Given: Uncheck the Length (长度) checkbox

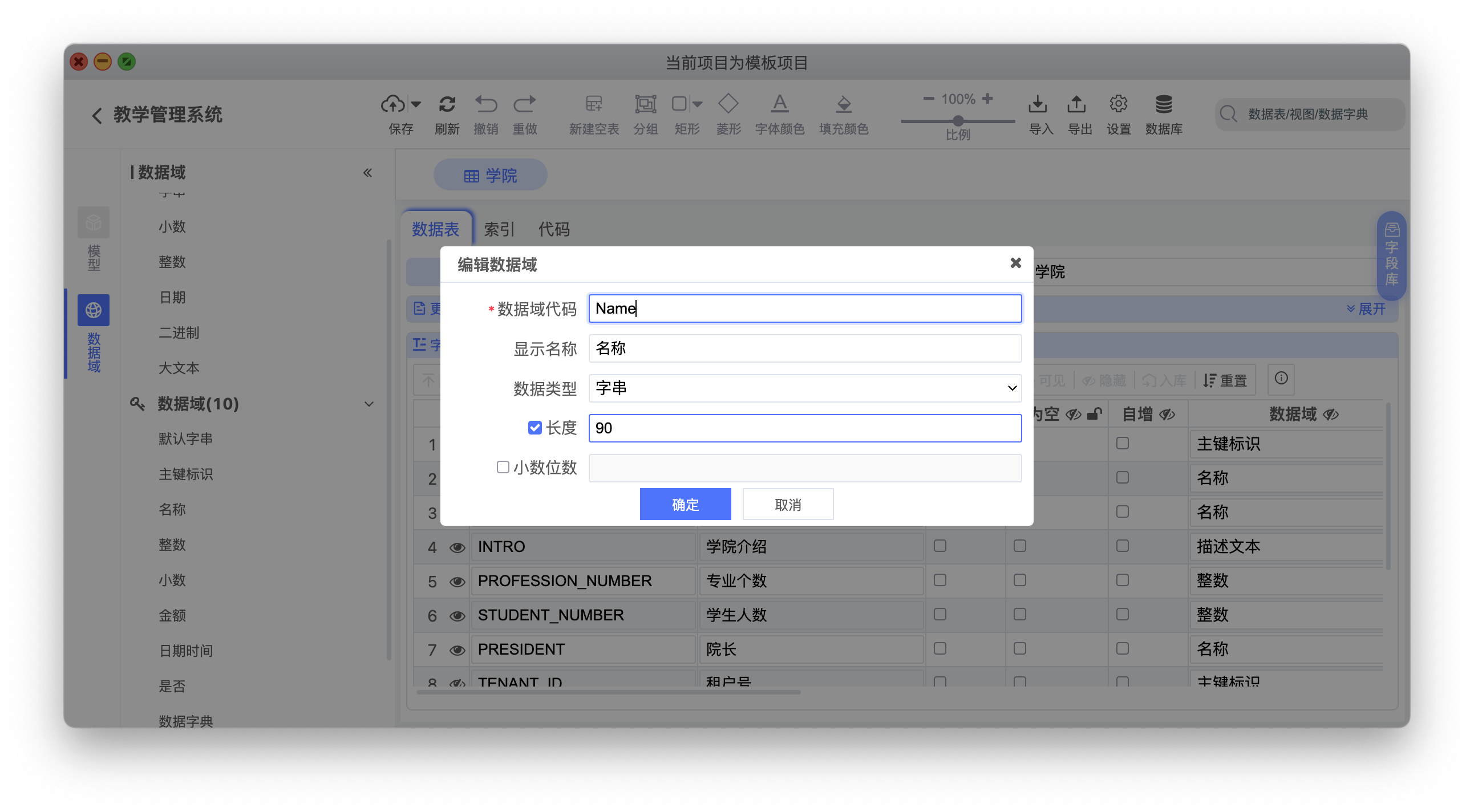Looking at the screenshot, I should click(x=534, y=428).
